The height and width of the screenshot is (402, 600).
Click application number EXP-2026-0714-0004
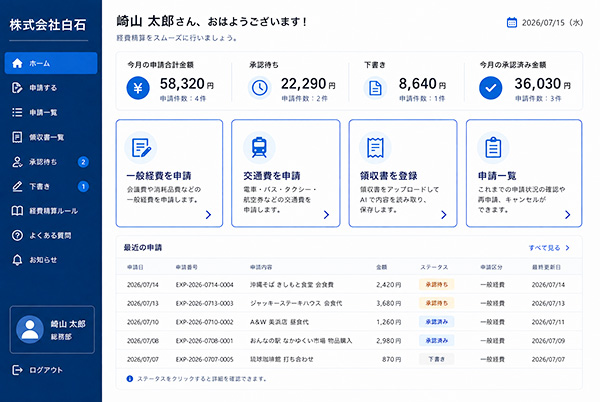(x=204, y=285)
